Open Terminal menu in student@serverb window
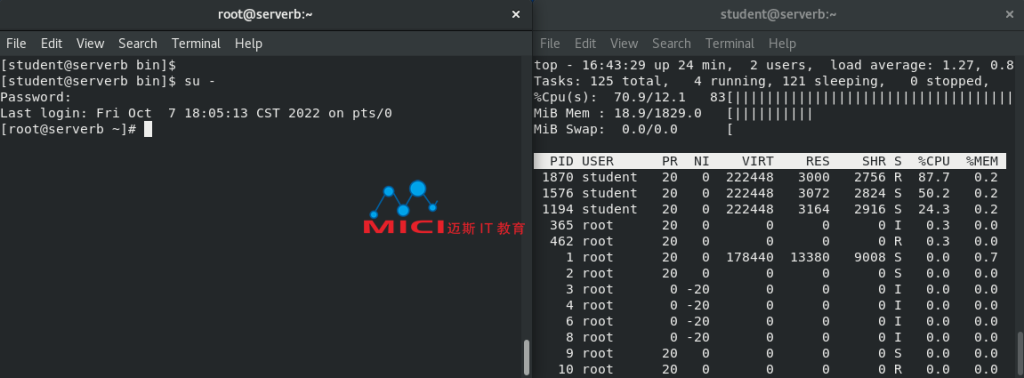 tap(729, 44)
